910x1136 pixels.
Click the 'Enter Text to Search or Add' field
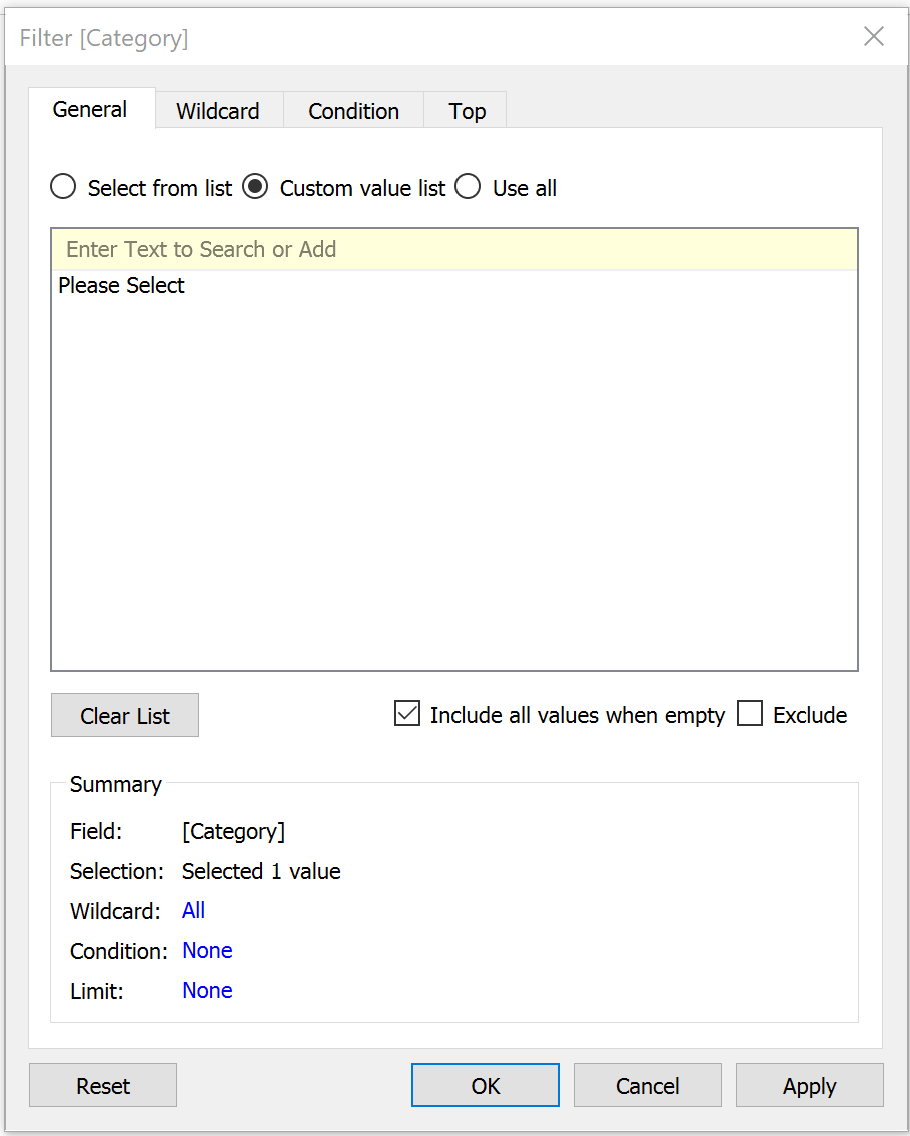[454, 249]
